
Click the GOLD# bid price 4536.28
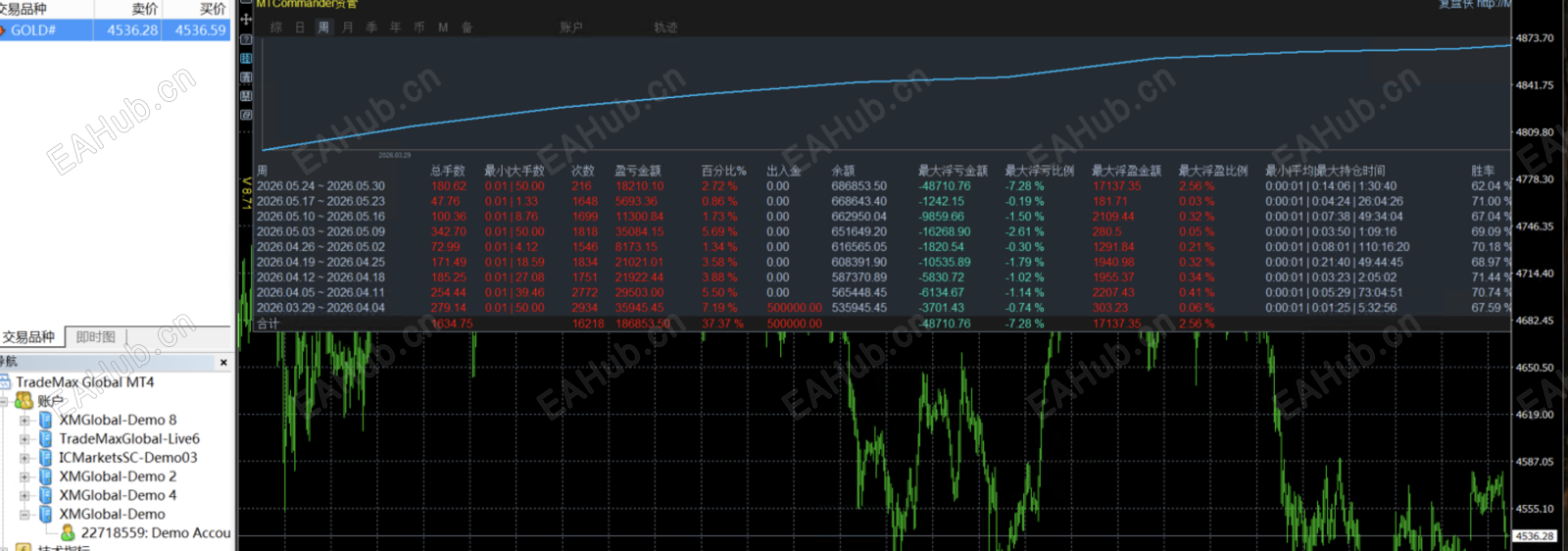132,30
